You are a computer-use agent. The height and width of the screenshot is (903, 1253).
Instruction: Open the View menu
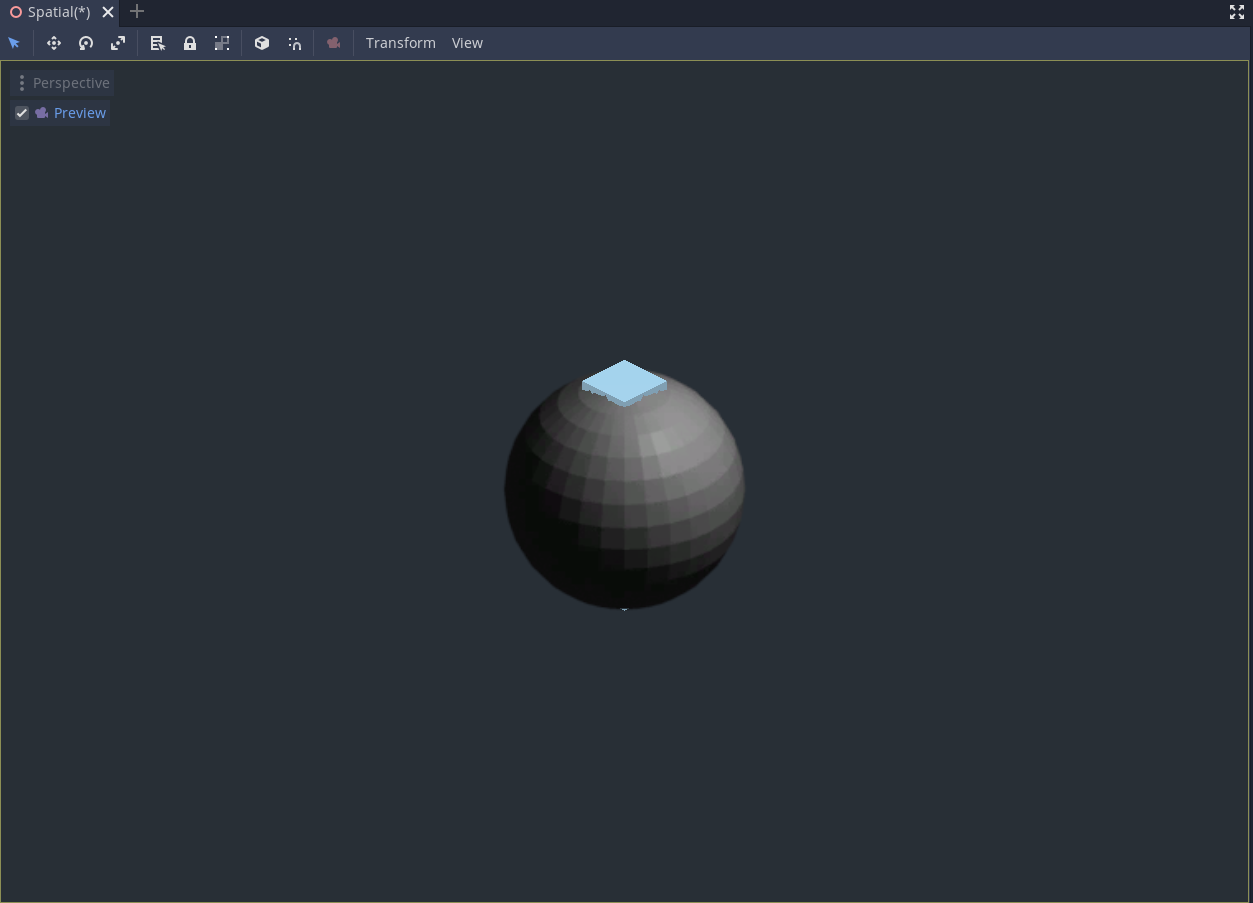click(467, 43)
